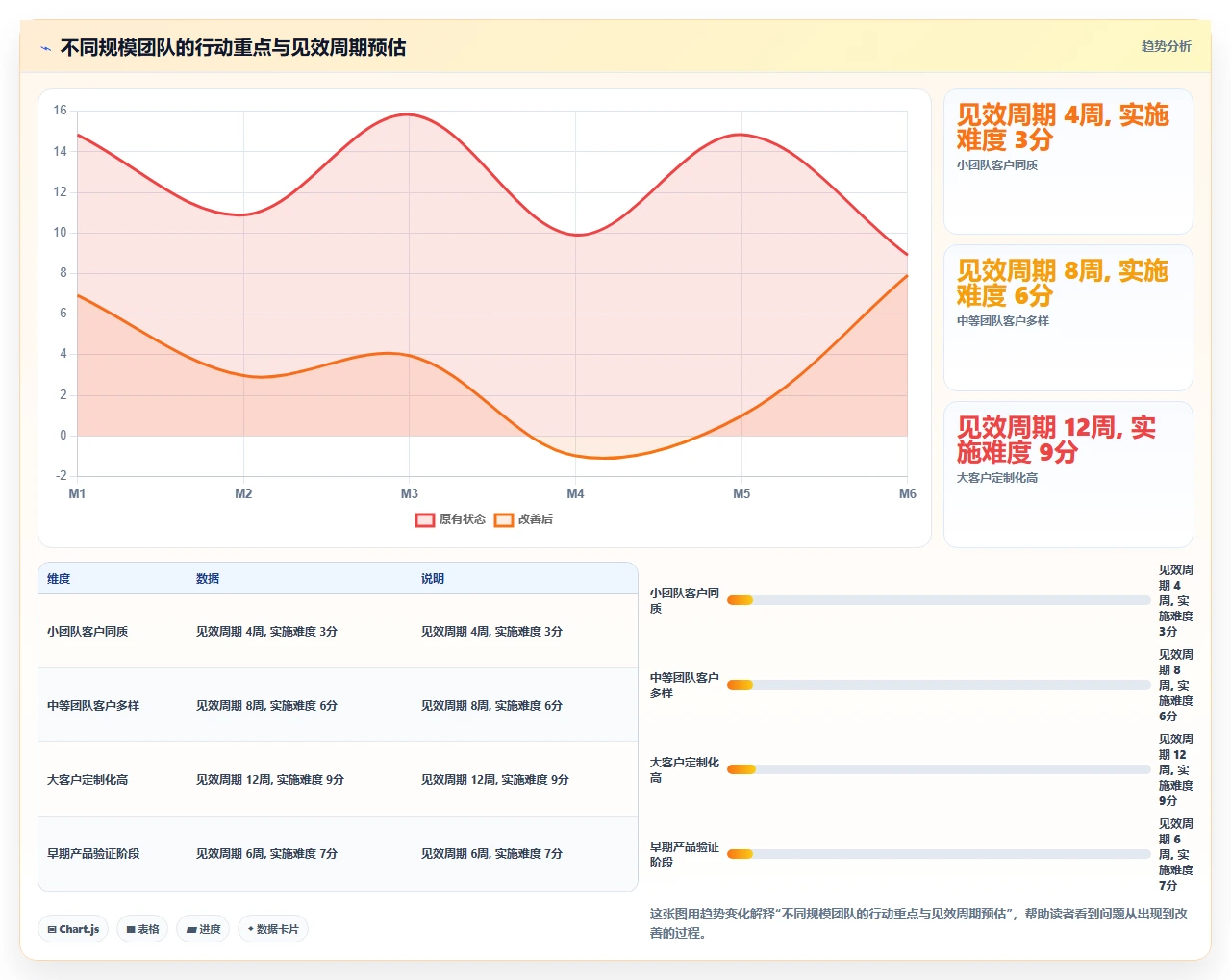Click the 进度 tag chip
The width and height of the screenshot is (1231, 980).
pos(203,929)
